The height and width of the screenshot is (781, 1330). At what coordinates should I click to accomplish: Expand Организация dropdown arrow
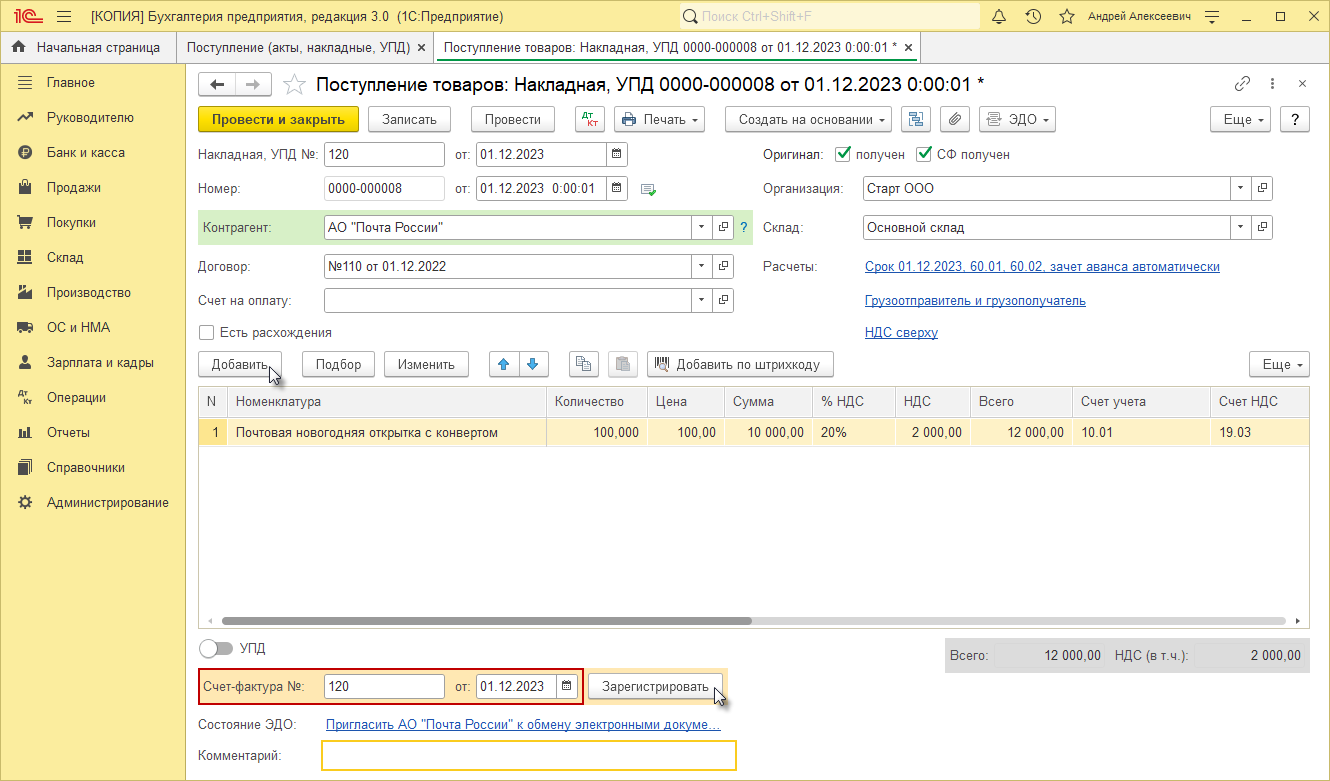coord(1240,188)
